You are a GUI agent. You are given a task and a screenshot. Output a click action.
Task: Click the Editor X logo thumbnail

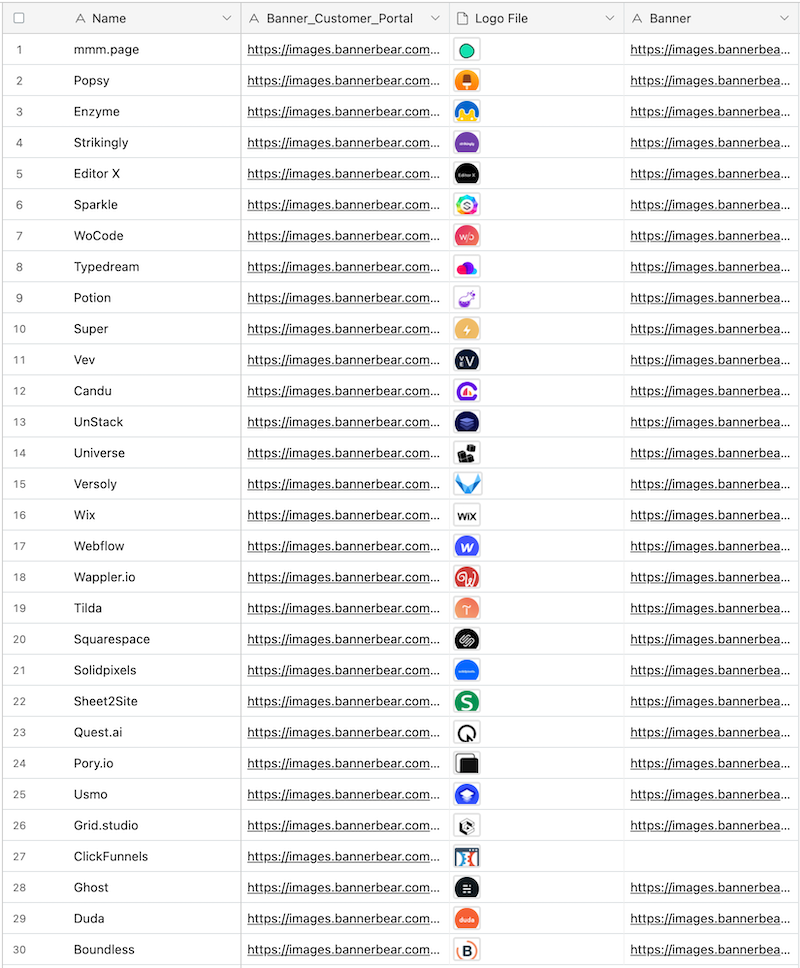pyautogui.click(x=467, y=173)
